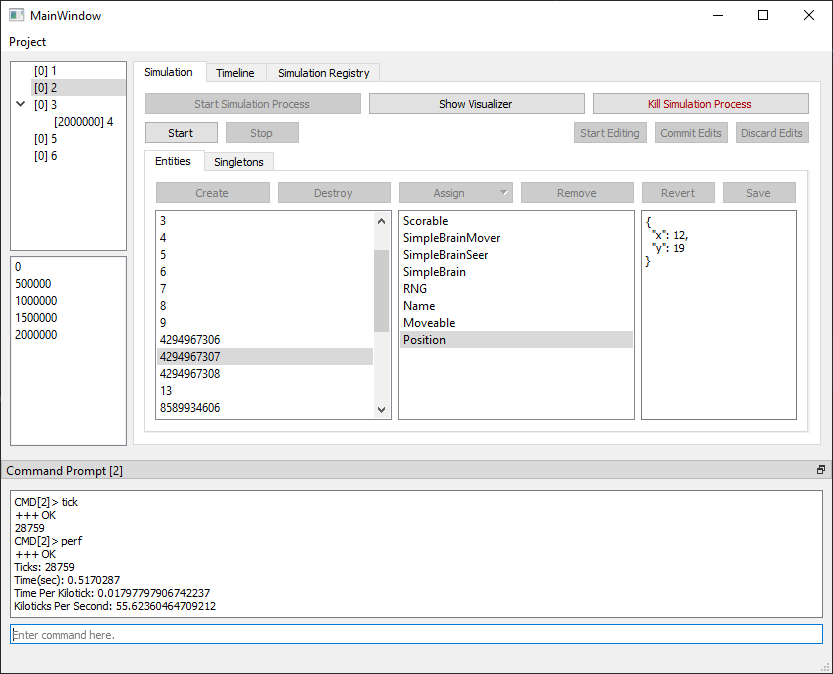Select entity 13 in the list
This screenshot has height=674, width=833.
[265, 390]
